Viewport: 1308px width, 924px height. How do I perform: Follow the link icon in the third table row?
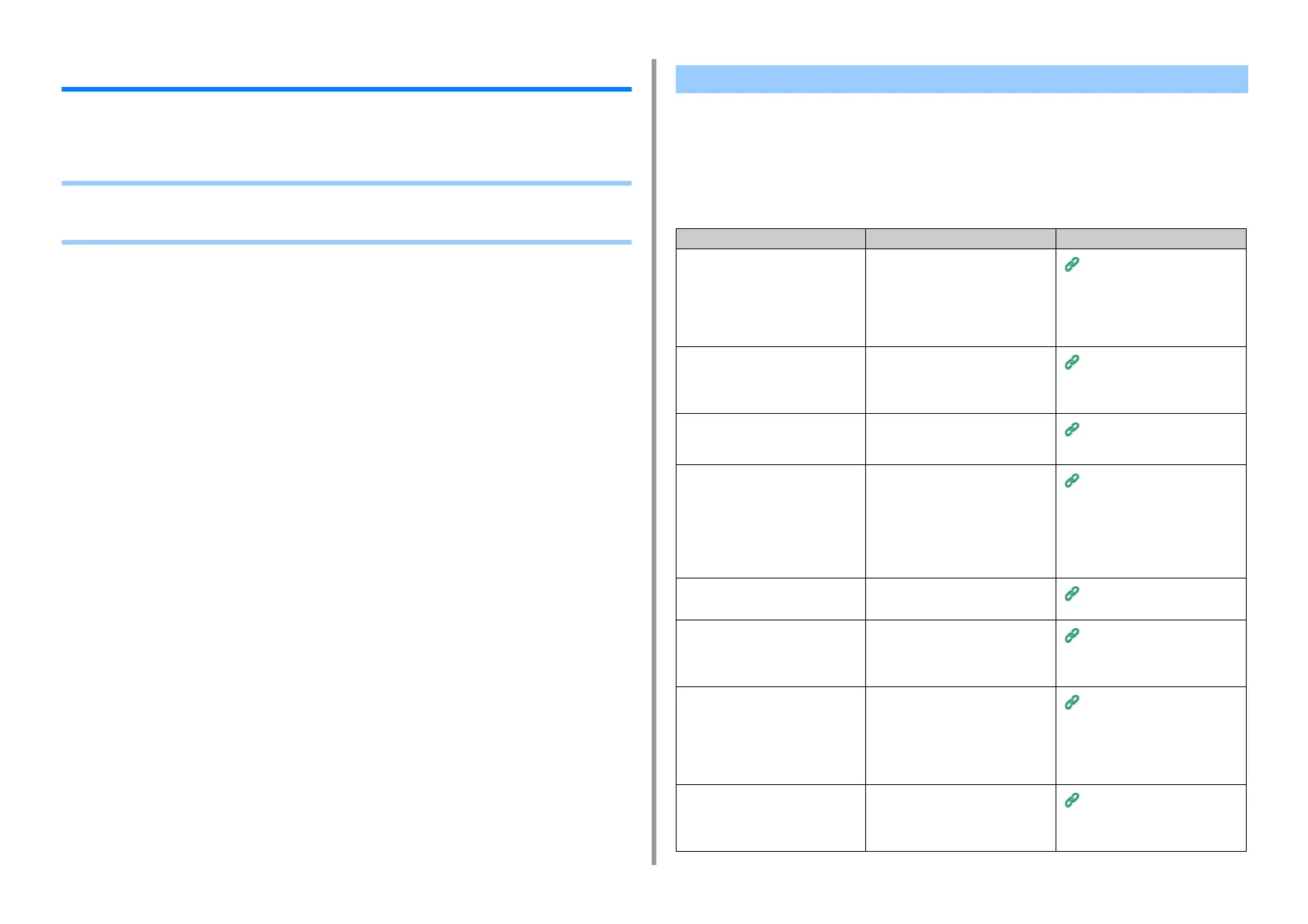(1072, 429)
